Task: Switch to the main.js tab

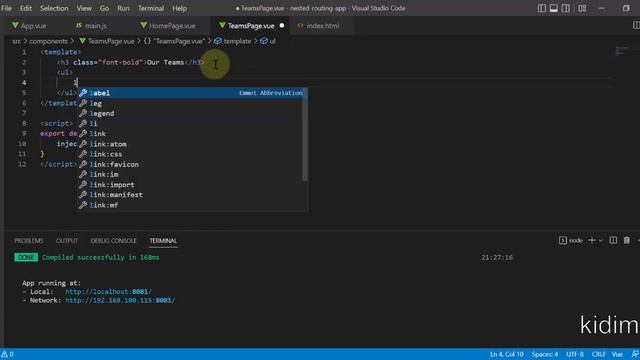Action: 92,26
